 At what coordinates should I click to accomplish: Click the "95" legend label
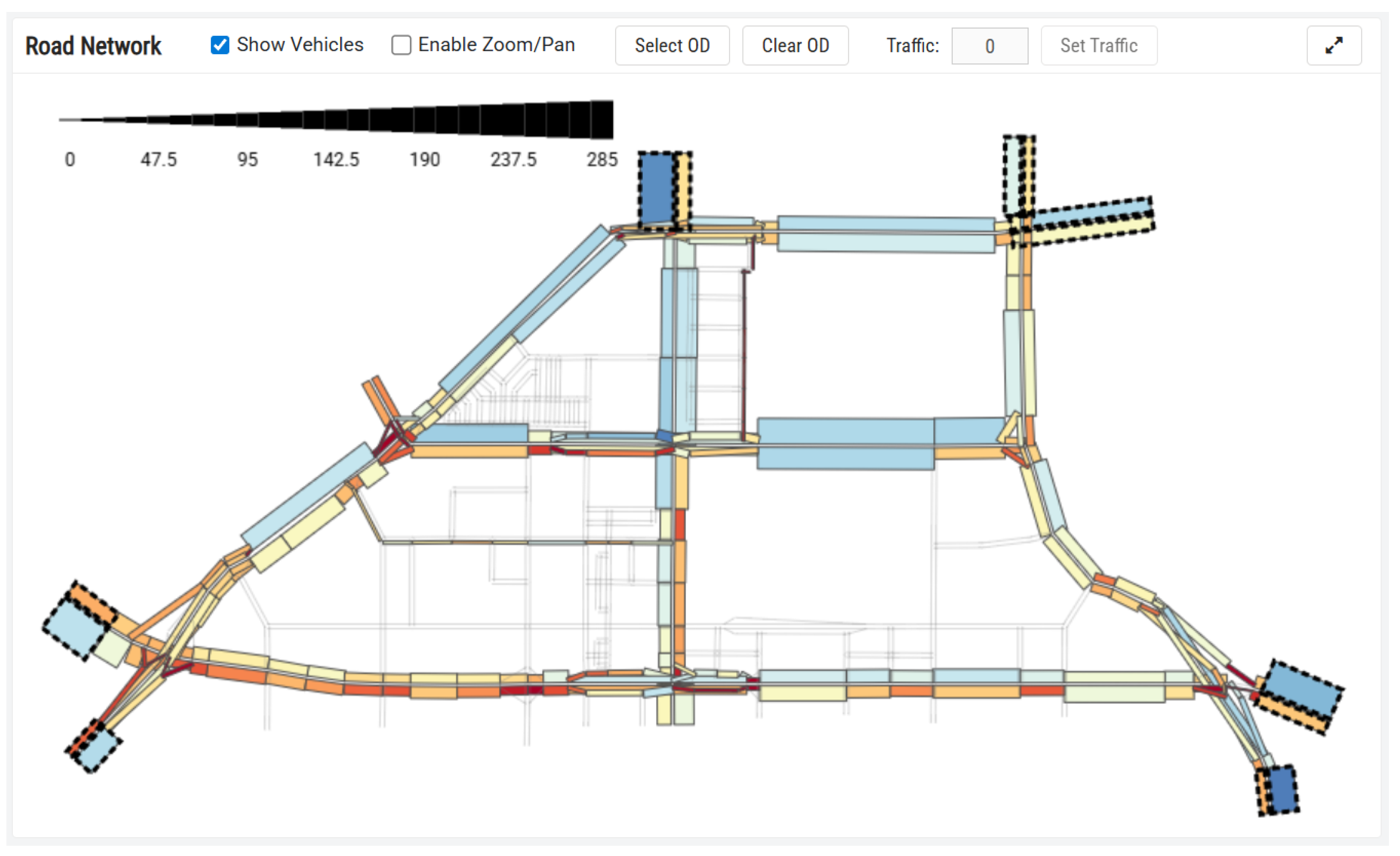[247, 159]
